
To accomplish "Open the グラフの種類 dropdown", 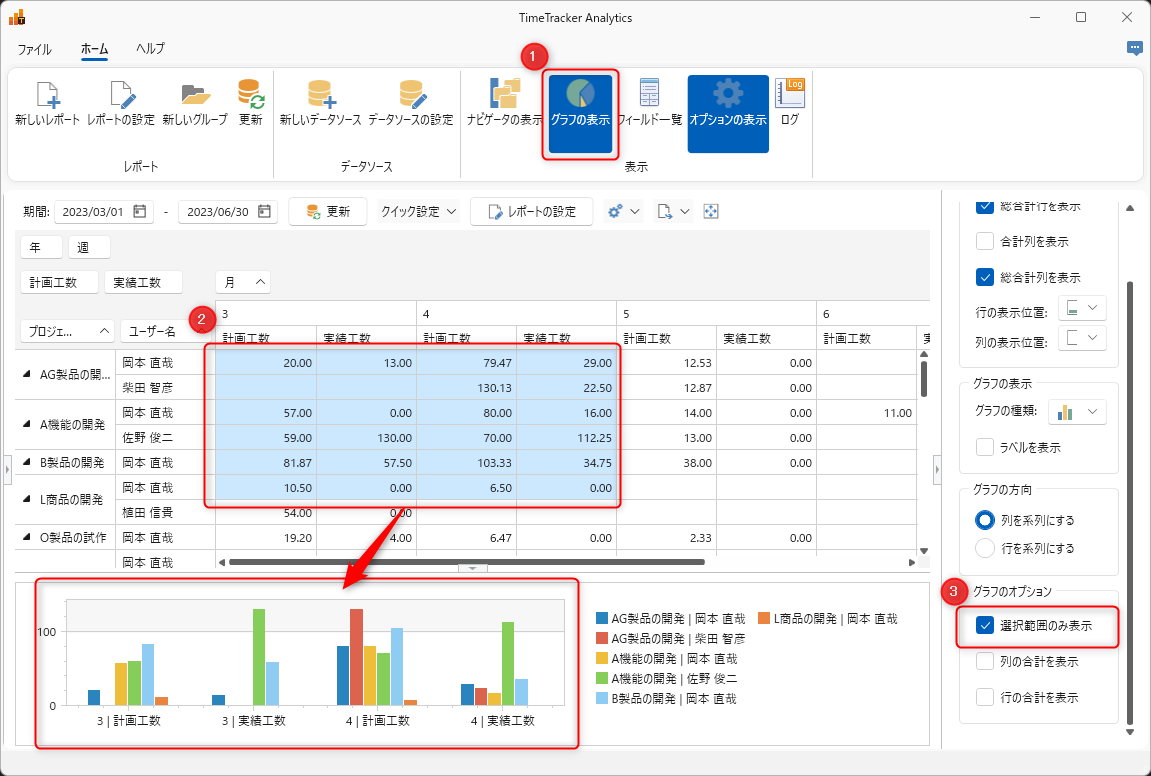I will pyautogui.click(x=1082, y=411).
